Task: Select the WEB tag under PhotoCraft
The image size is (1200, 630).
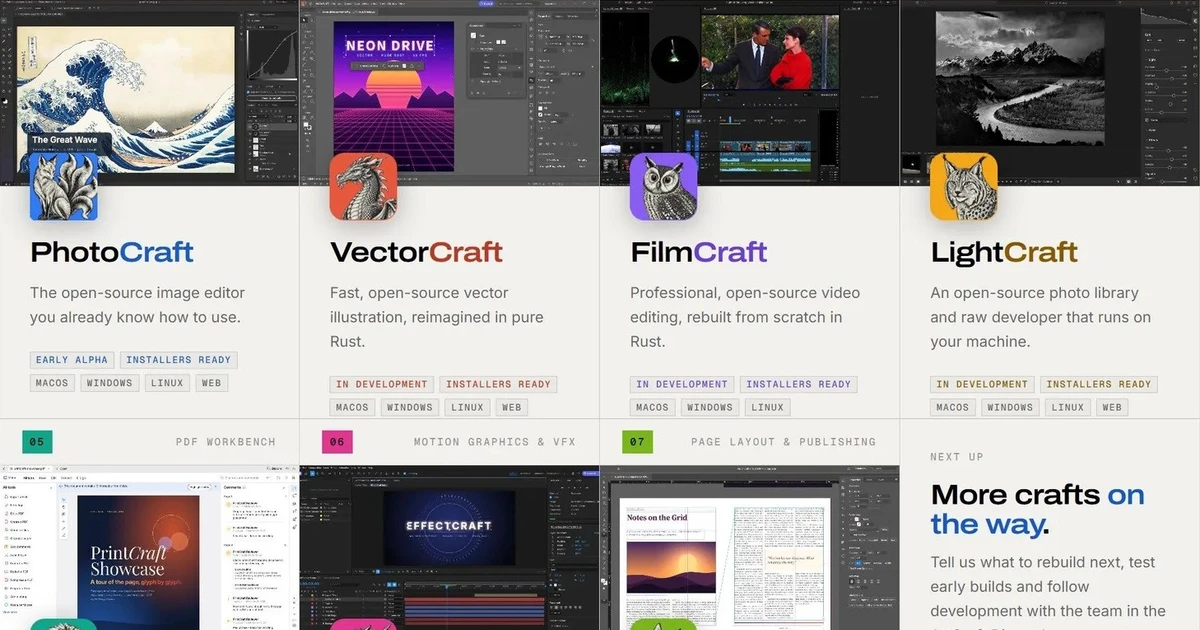Action: 211,383
